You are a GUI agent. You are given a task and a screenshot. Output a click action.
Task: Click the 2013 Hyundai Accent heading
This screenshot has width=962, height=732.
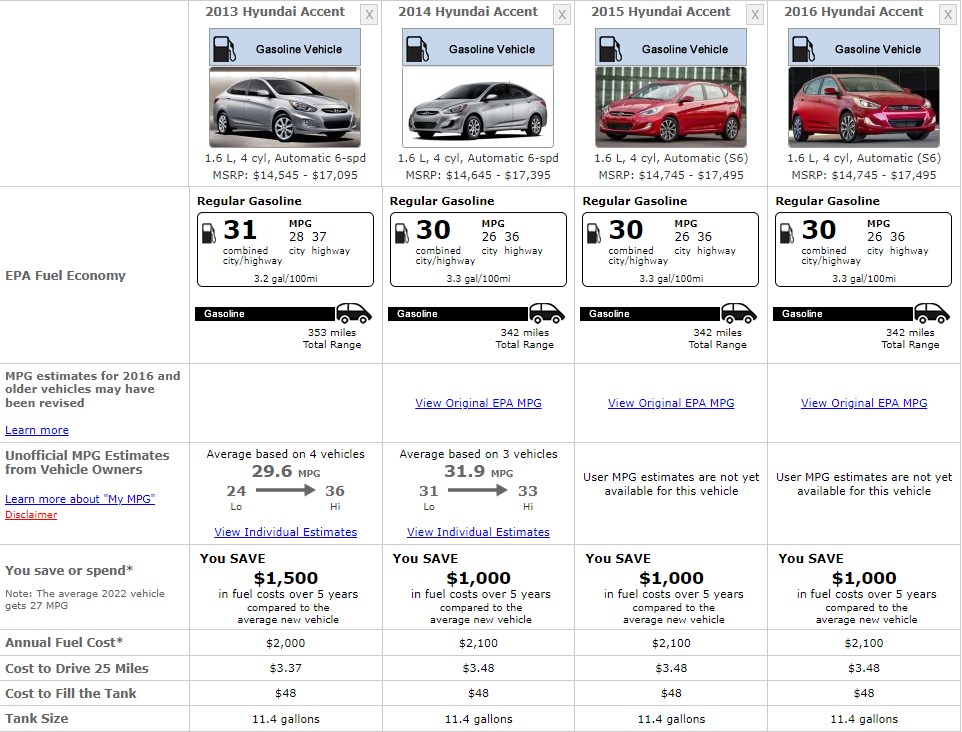275,12
